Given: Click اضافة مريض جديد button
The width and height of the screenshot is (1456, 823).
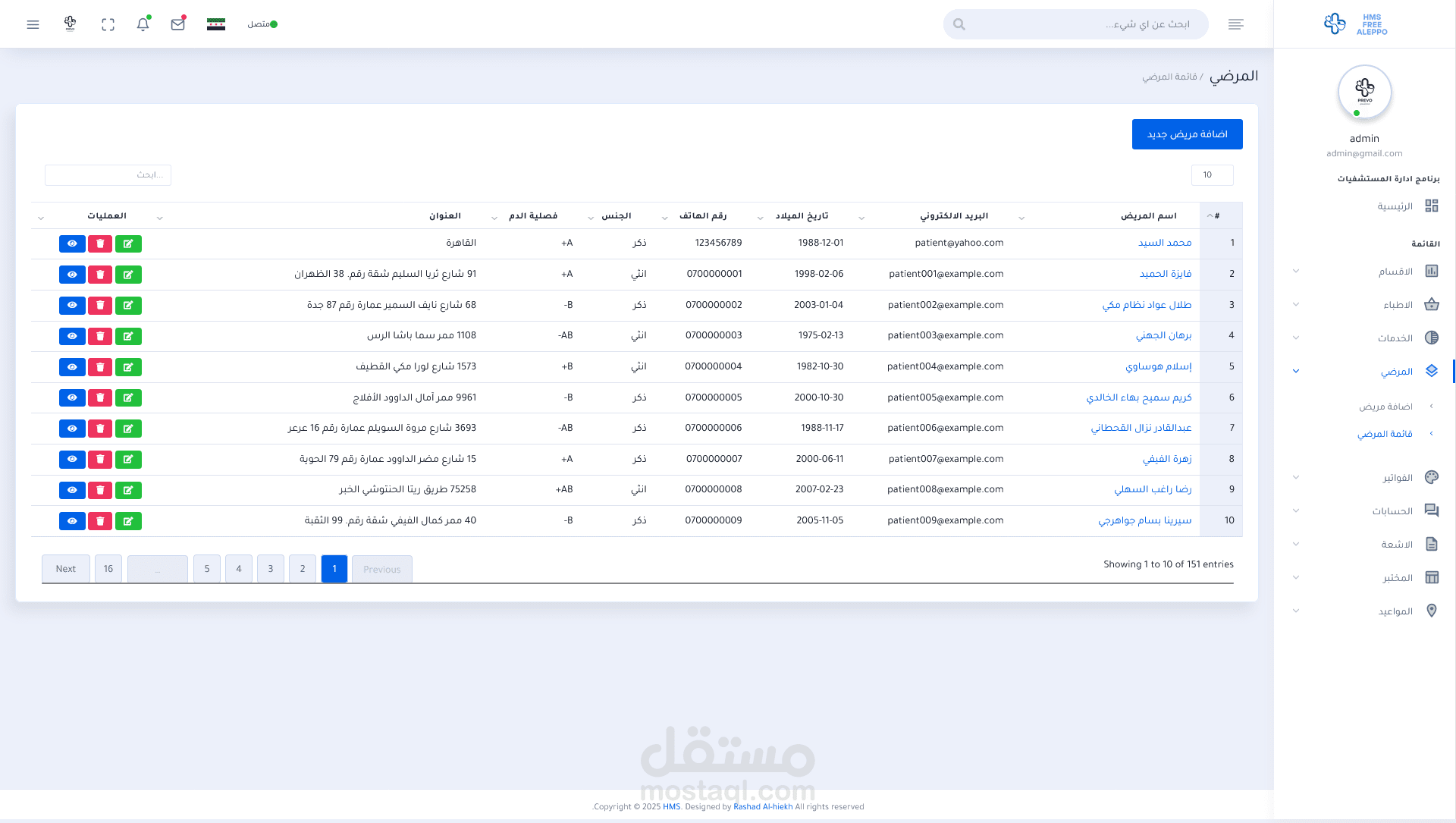Looking at the screenshot, I should point(1187,134).
